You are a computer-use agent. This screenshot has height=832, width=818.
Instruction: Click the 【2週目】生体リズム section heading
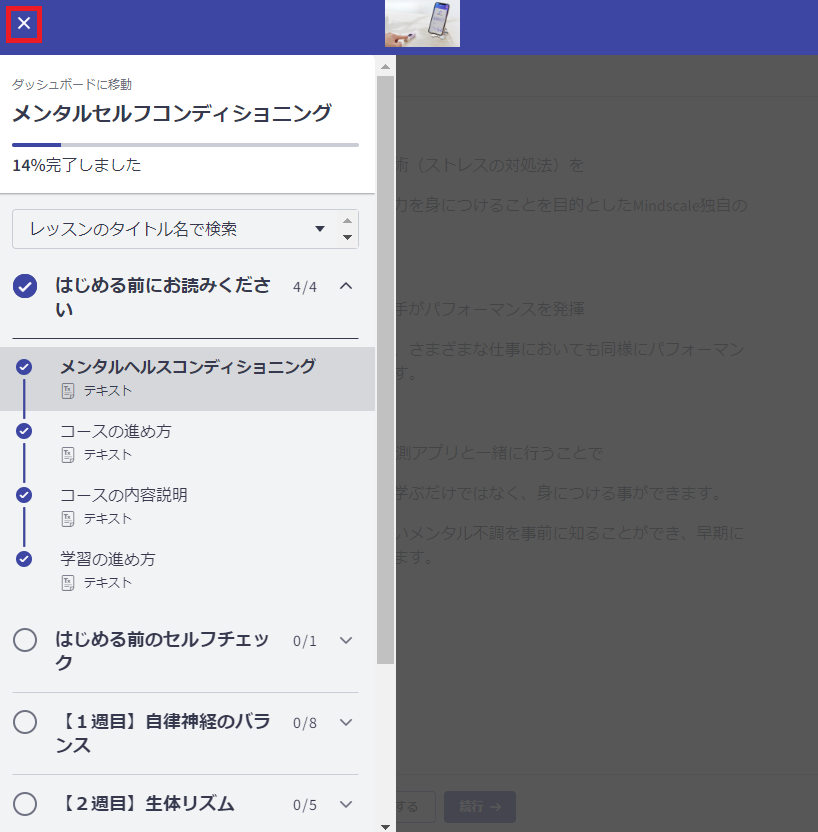click(145, 804)
